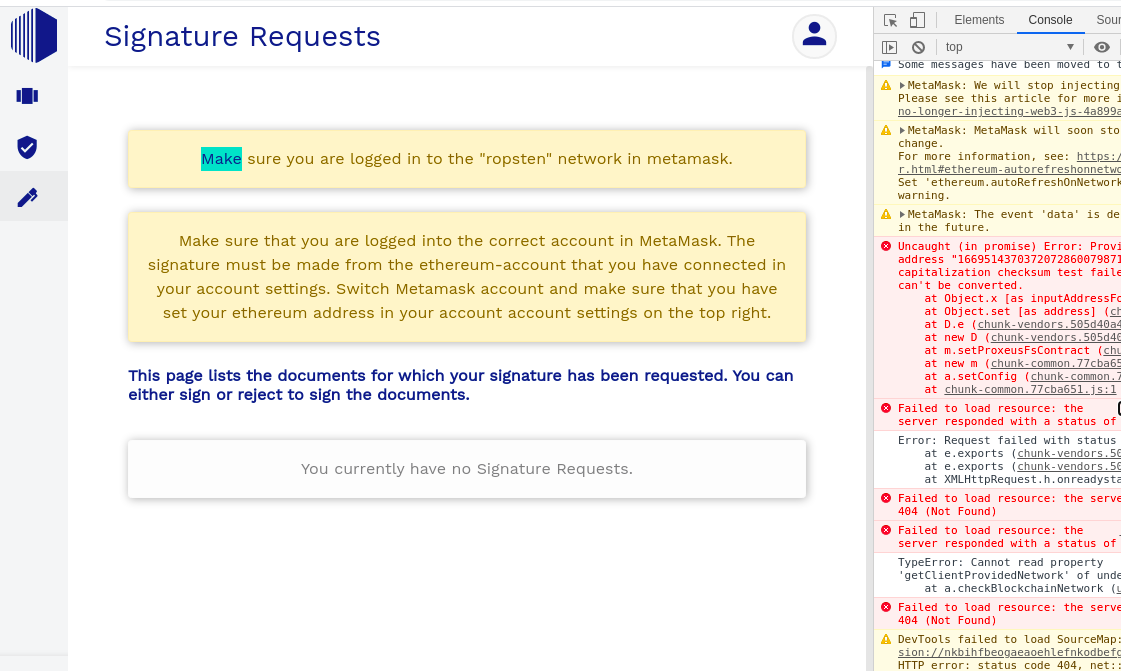Viewport: 1121px width, 671px height.
Task: Click the error icon on the first '404 (Not Found)' message
Action: 886,498
